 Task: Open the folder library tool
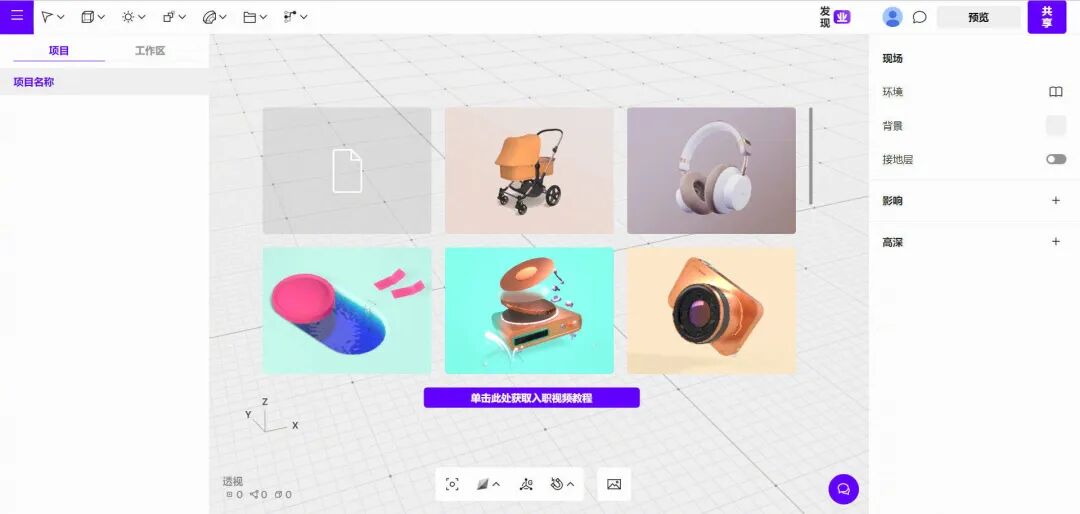pos(249,17)
